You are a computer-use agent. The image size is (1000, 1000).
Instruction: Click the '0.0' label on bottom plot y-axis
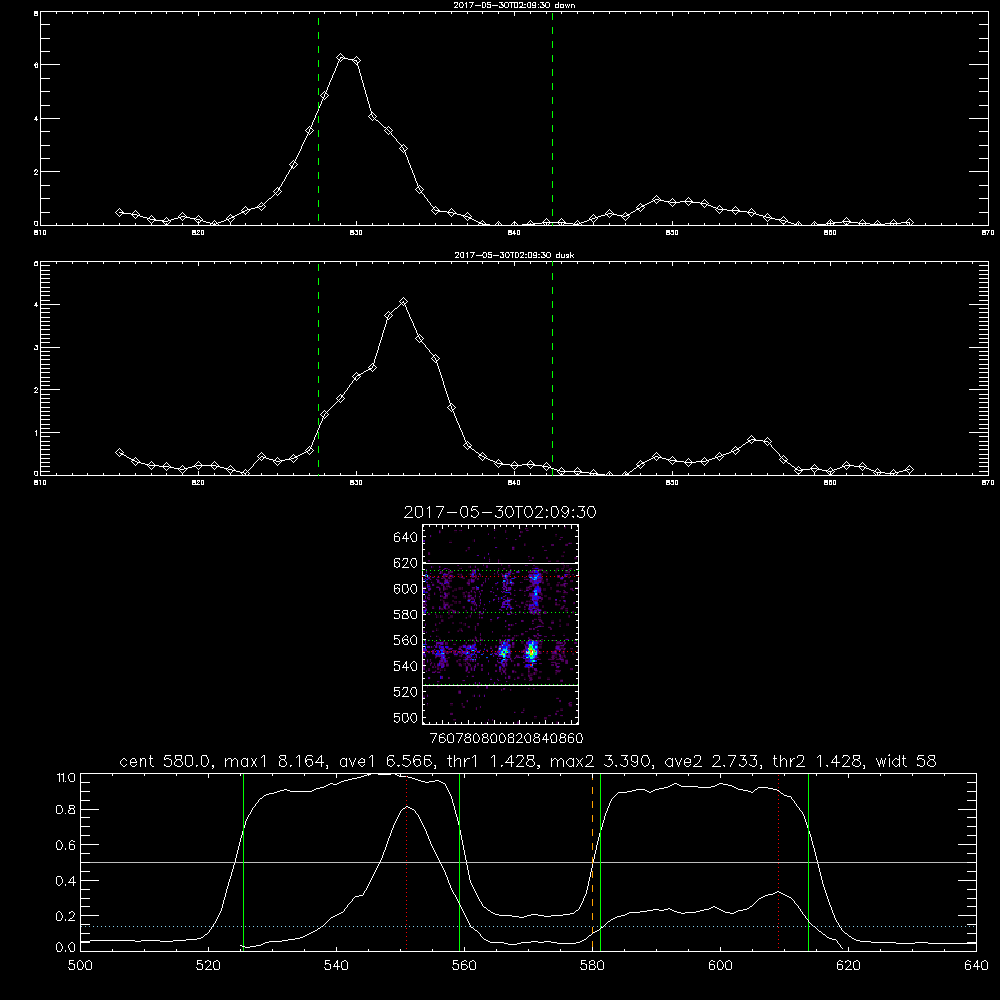click(x=66, y=948)
